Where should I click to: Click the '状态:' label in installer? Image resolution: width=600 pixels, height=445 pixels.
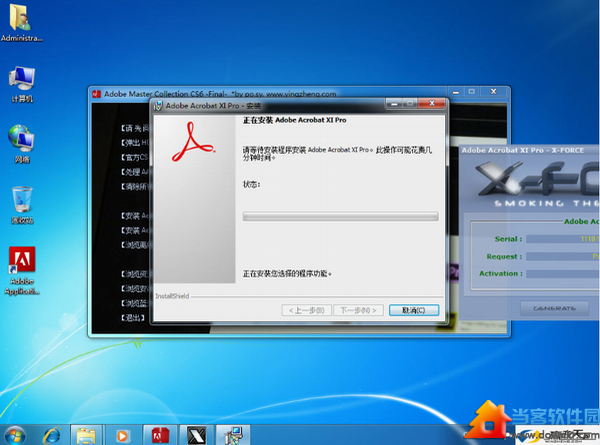point(251,184)
